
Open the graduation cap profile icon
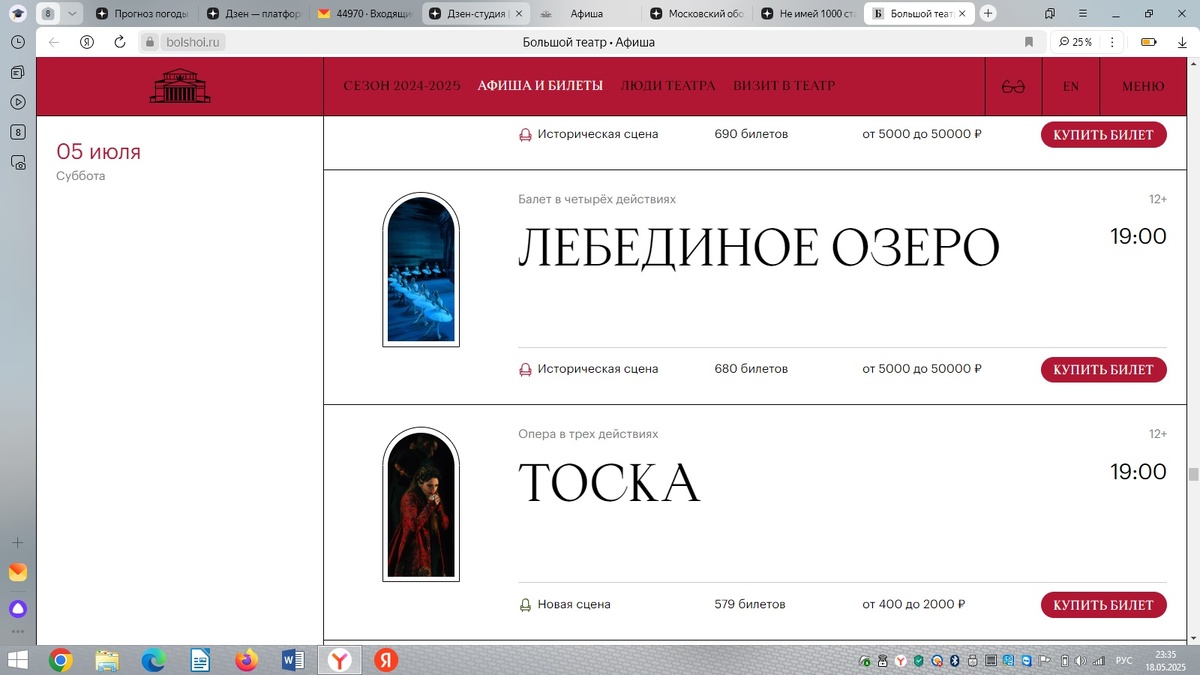point(17,13)
